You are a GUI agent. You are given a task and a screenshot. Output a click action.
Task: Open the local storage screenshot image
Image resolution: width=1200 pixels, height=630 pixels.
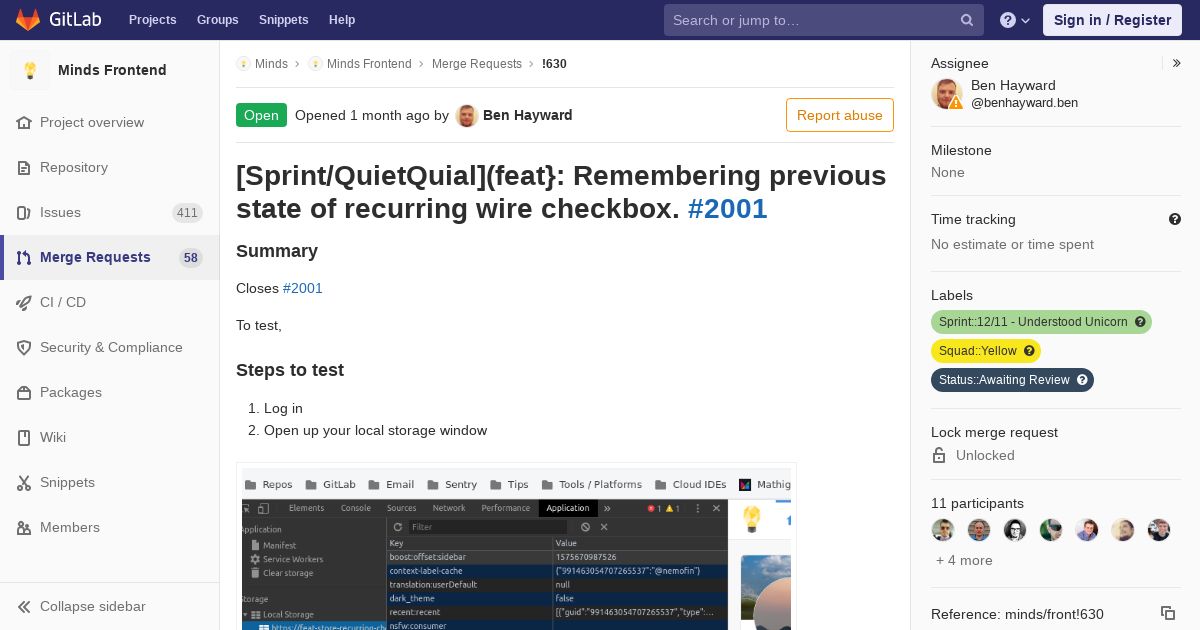coord(516,546)
